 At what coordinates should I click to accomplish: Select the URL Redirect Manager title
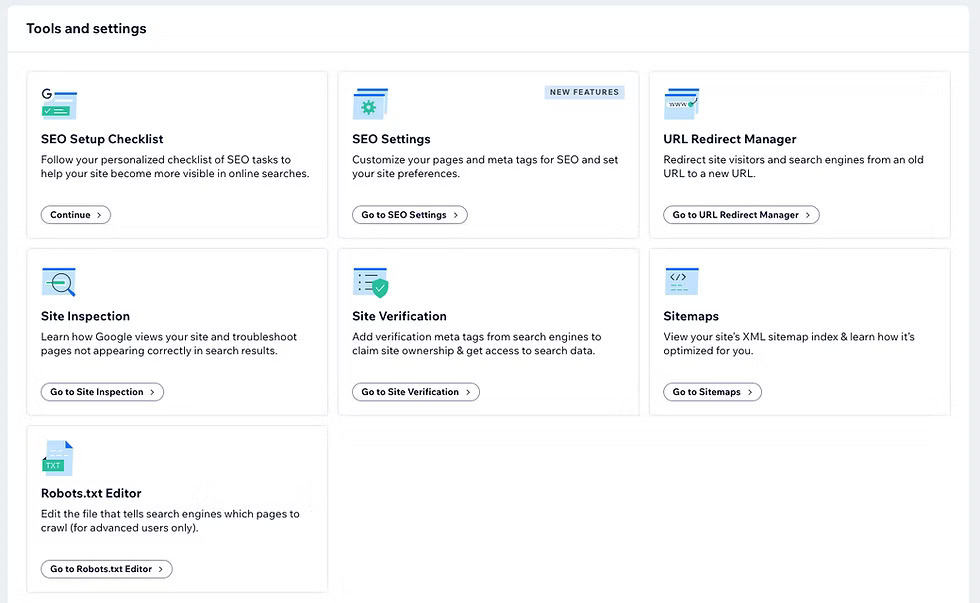point(730,139)
